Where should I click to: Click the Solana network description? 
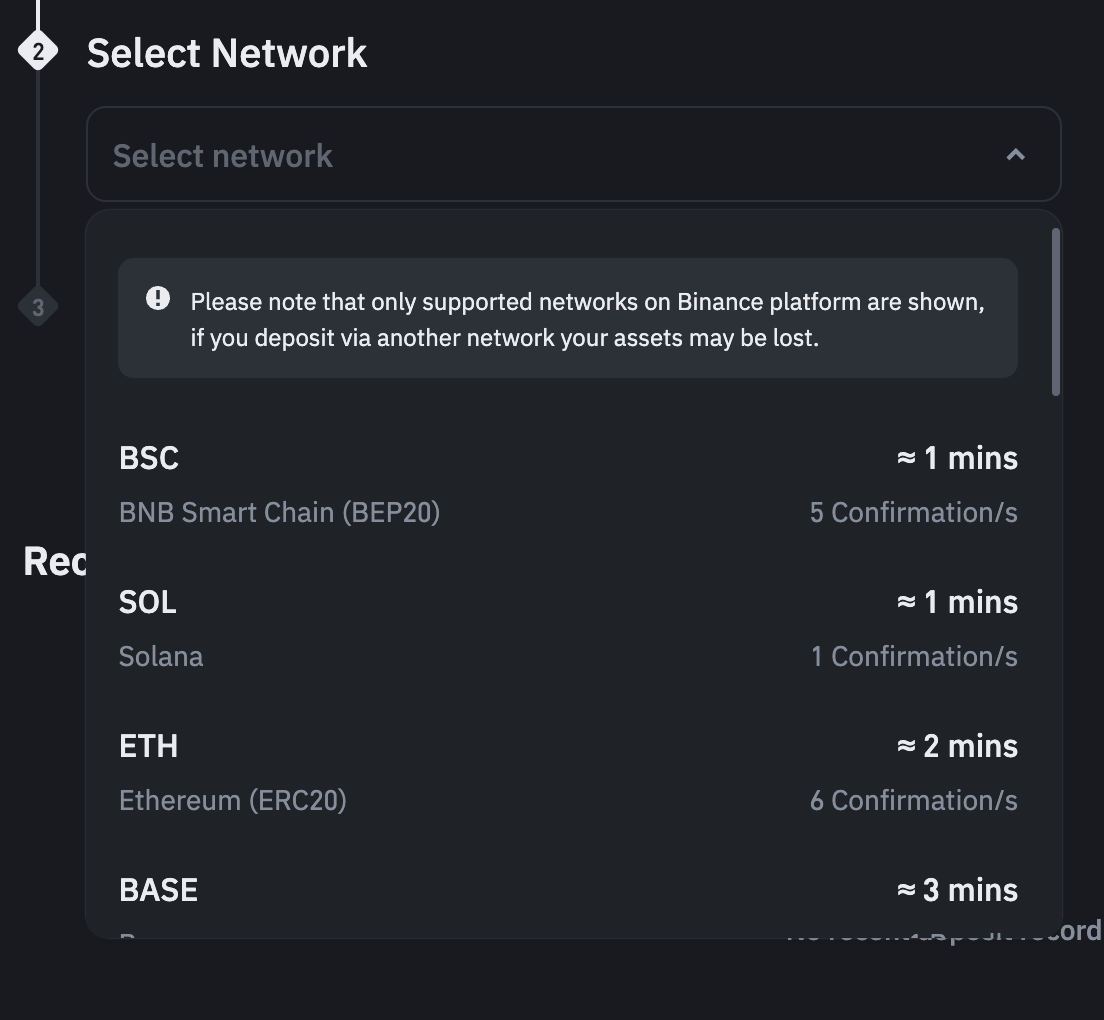pos(161,657)
